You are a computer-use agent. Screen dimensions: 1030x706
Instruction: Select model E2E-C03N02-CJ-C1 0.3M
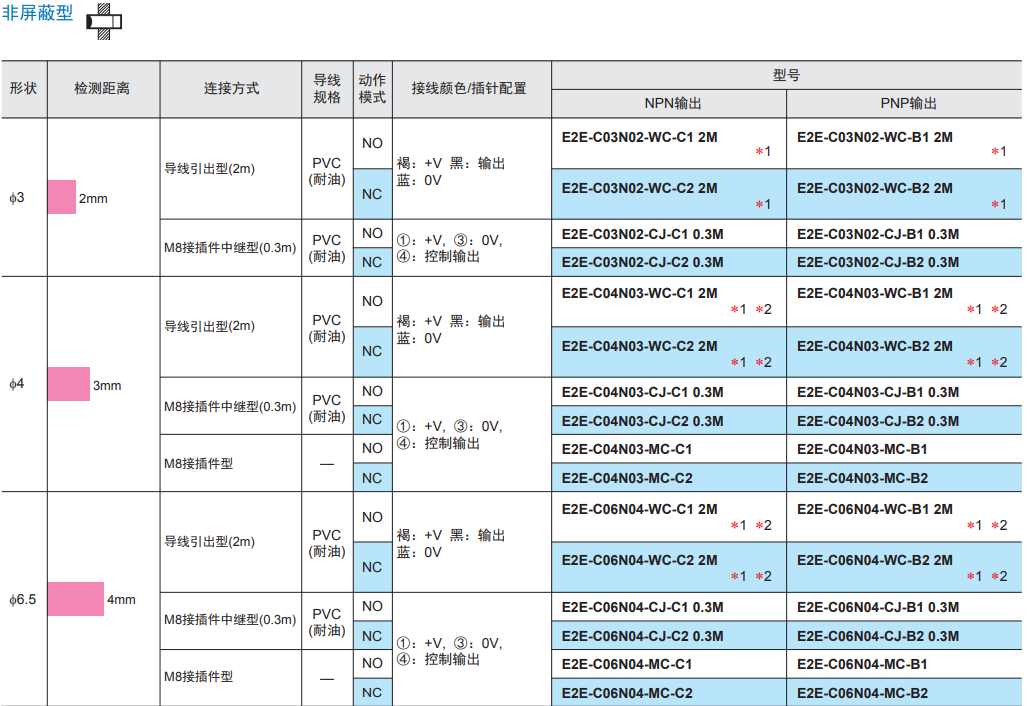[x=642, y=234]
